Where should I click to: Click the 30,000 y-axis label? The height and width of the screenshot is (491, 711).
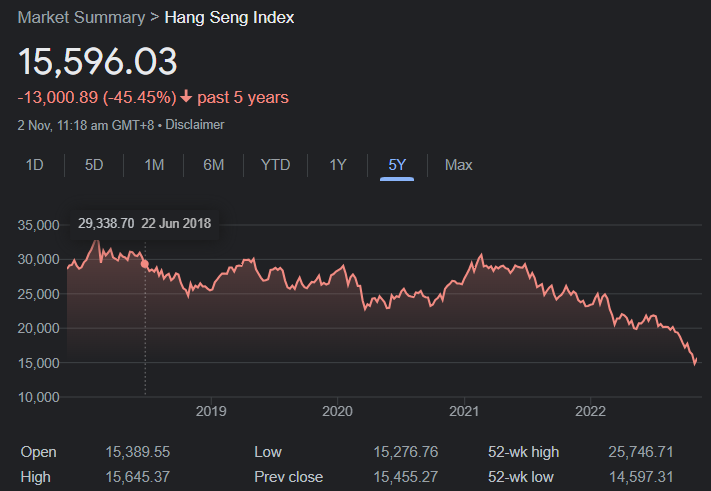(x=39, y=259)
